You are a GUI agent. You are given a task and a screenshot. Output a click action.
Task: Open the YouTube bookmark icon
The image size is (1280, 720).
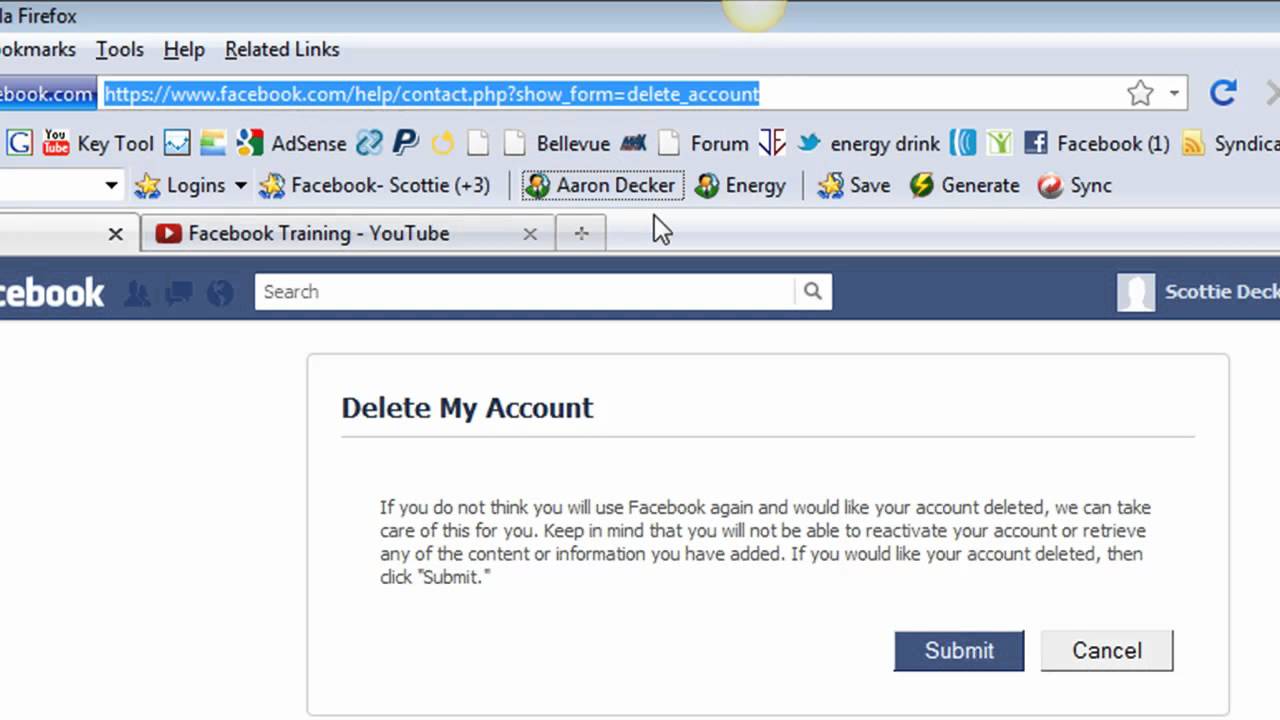point(56,143)
